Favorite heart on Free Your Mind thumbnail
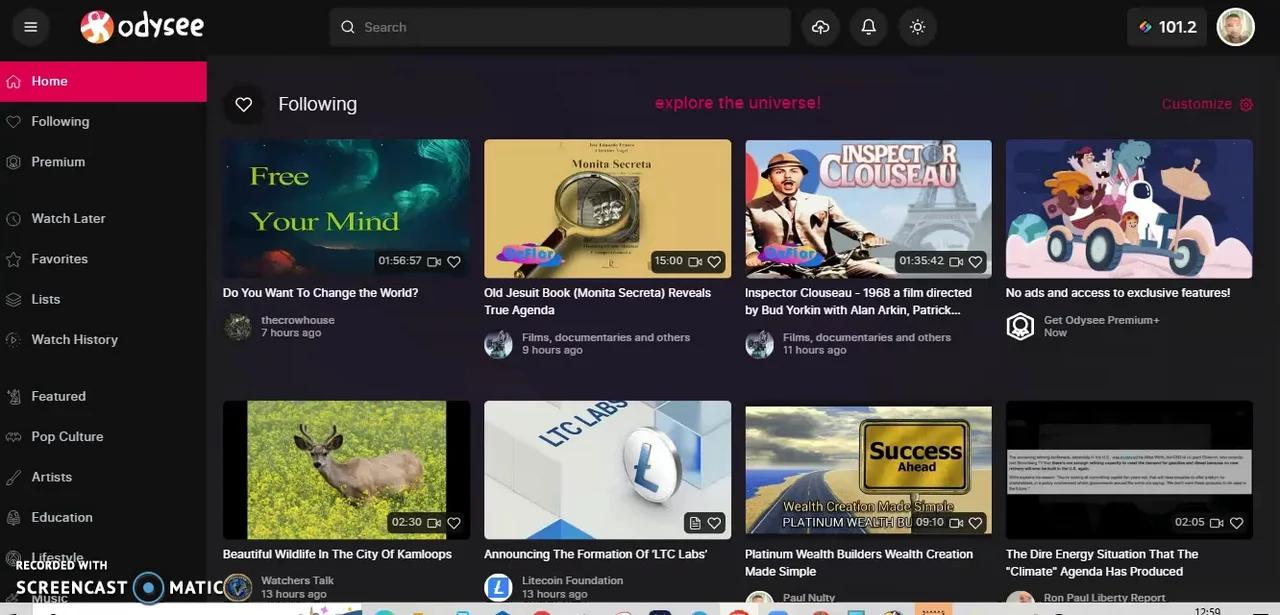The height and width of the screenshot is (615, 1280). point(454,261)
